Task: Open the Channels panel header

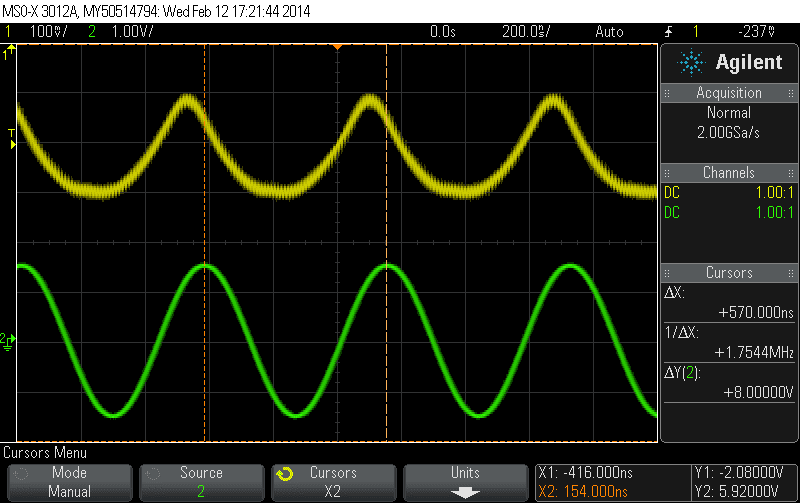Action: (x=729, y=173)
